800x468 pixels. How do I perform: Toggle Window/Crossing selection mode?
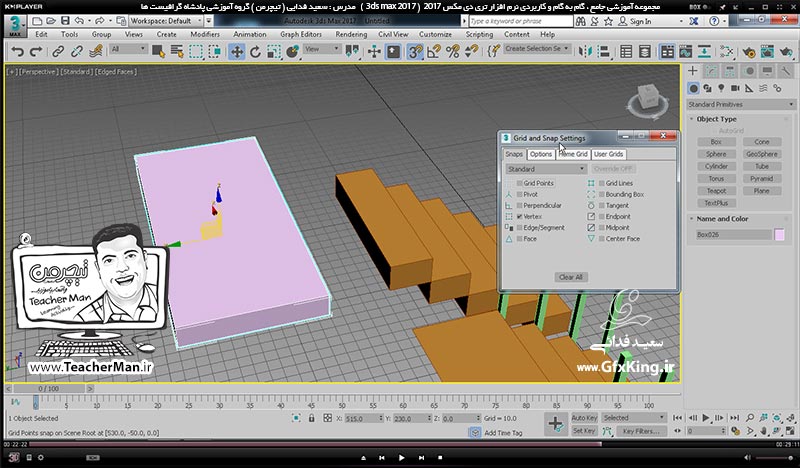point(215,52)
